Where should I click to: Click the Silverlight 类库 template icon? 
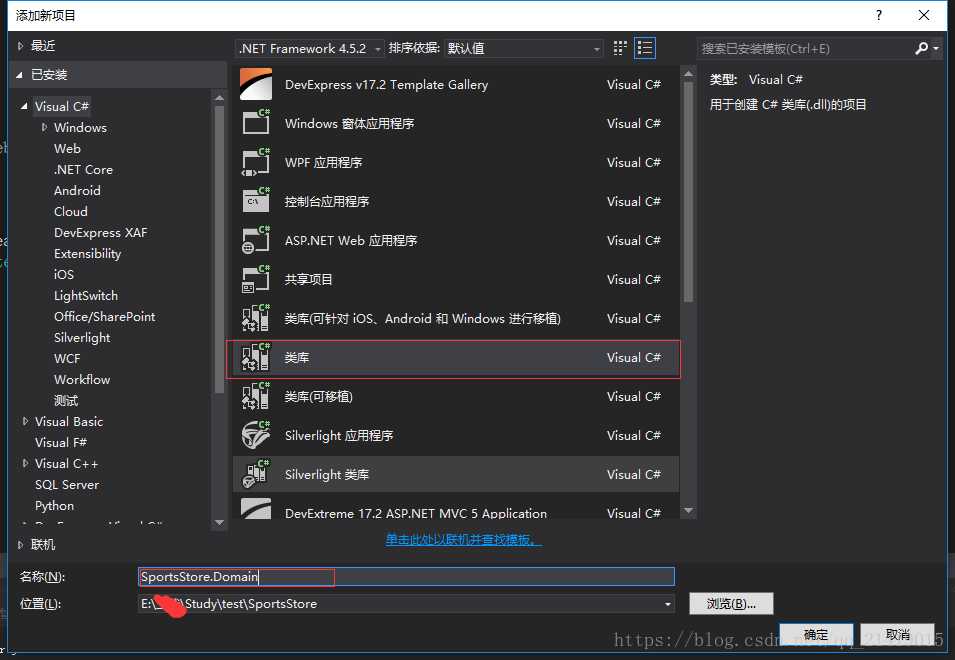(256, 474)
